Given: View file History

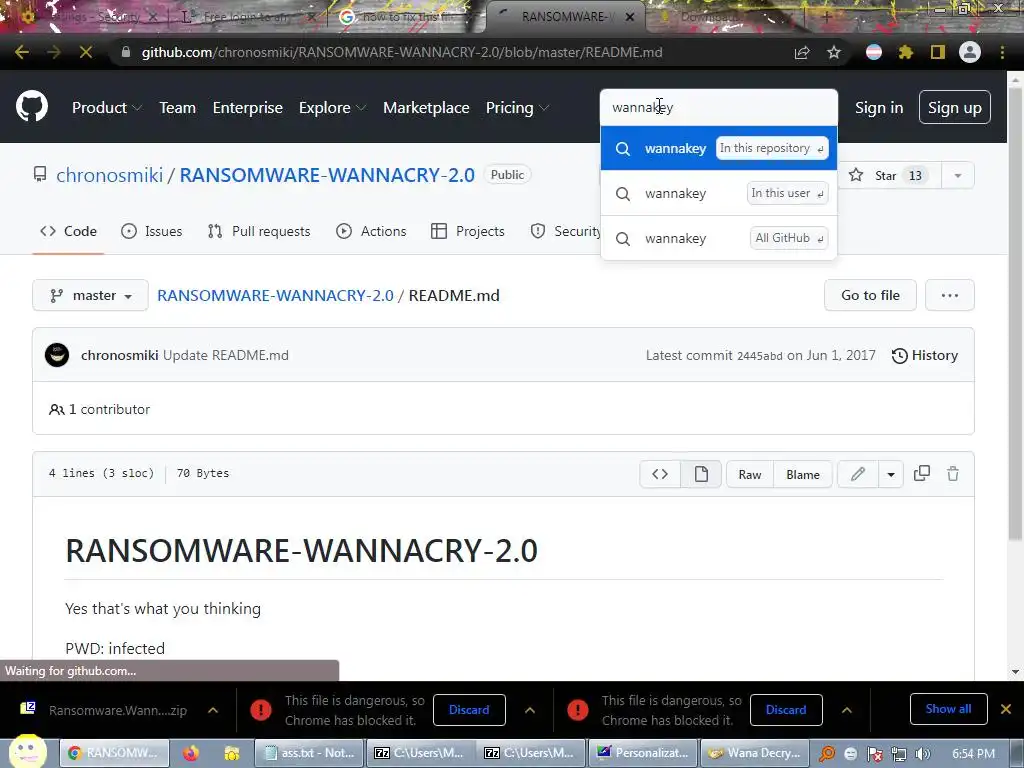Looking at the screenshot, I should [x=925, y=355].
